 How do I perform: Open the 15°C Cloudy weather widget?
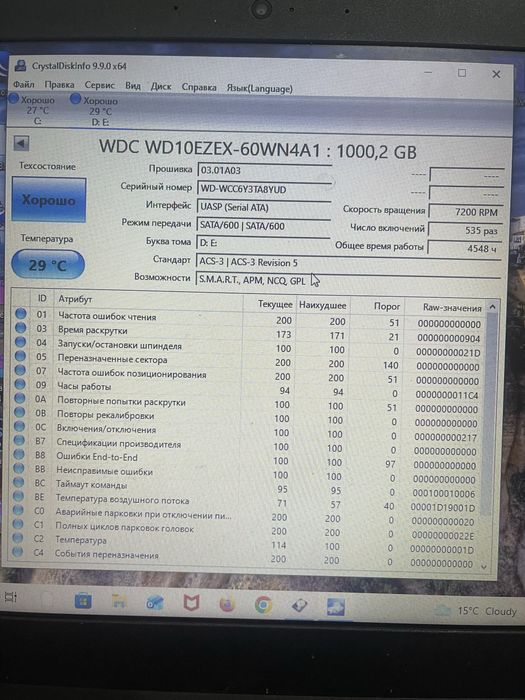click(x=477, y=611)
